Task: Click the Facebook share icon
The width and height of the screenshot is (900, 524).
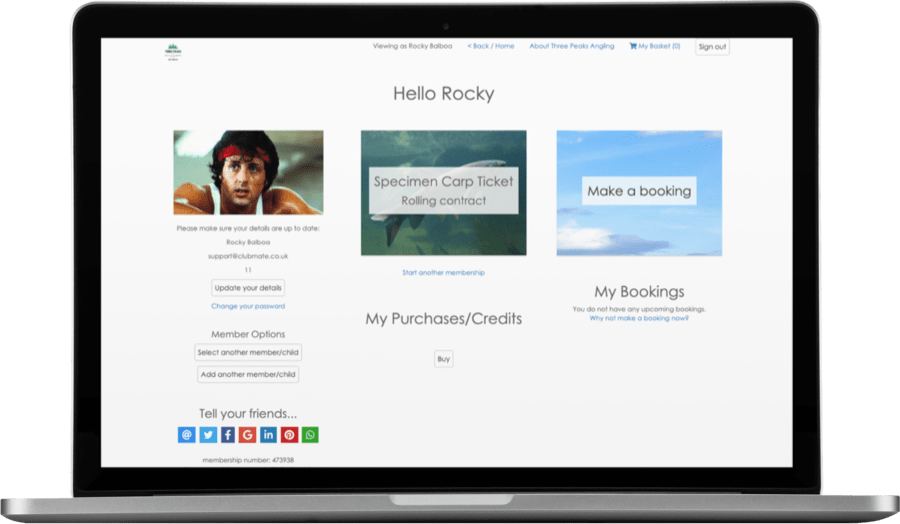Action: click(x=228, y=435)
